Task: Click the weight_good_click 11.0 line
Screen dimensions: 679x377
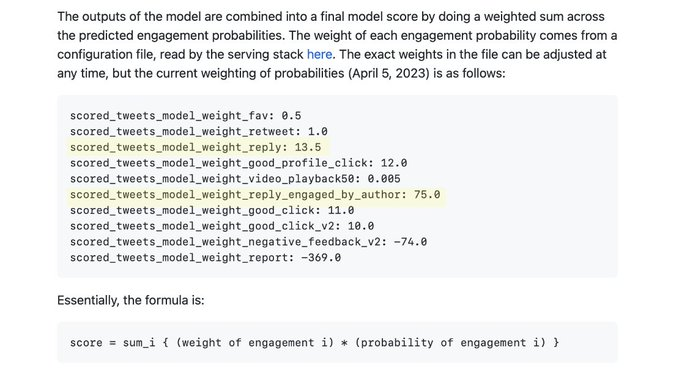Action: pos(212,210)
